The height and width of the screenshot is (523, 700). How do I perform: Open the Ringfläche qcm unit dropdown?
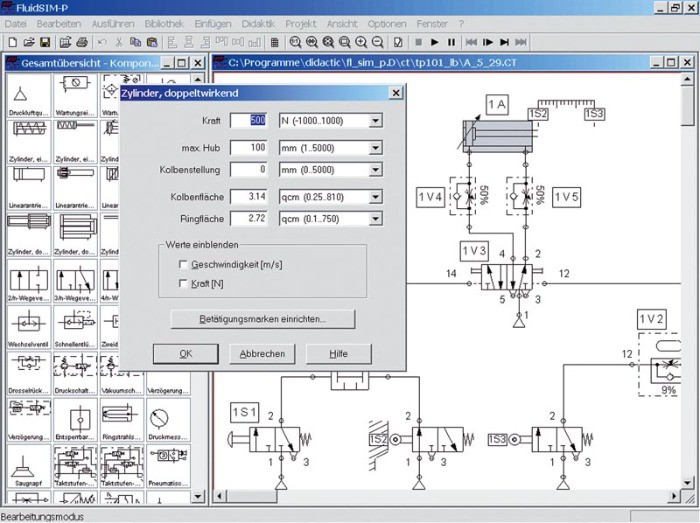pyautogui.click(x=376, y=218)
